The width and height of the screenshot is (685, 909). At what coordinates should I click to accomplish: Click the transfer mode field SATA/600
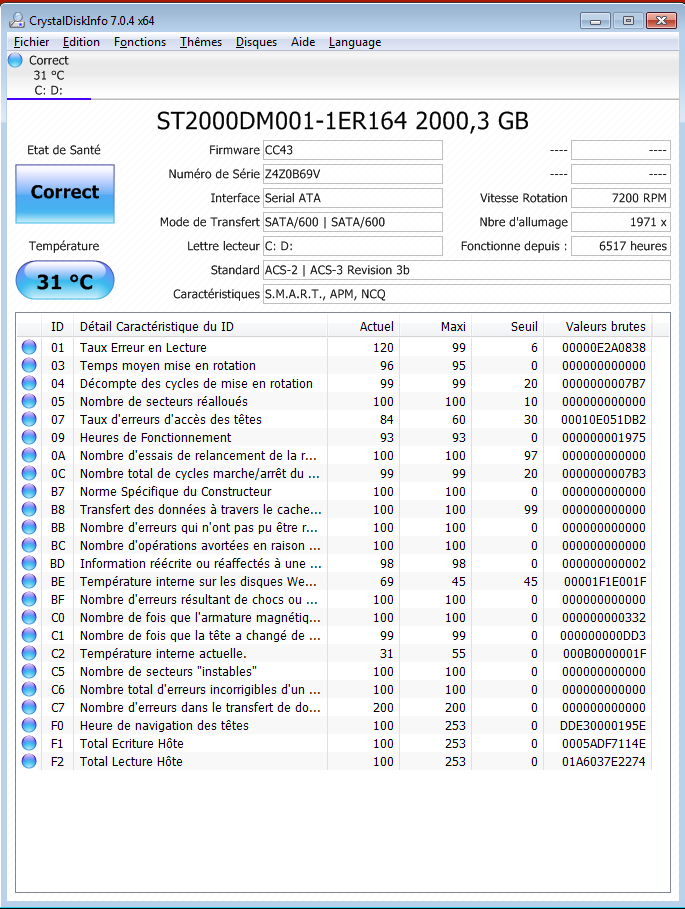click(352, 222)
